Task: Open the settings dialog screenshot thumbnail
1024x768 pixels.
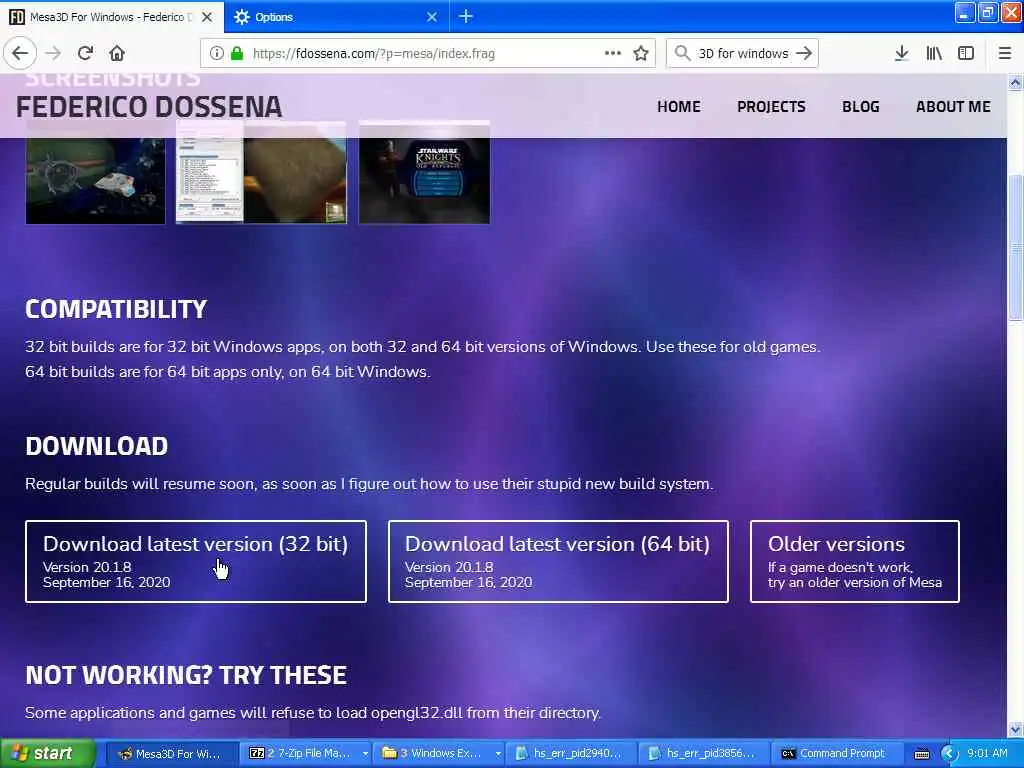Action: pyautogui.click(x=261, y=172)
